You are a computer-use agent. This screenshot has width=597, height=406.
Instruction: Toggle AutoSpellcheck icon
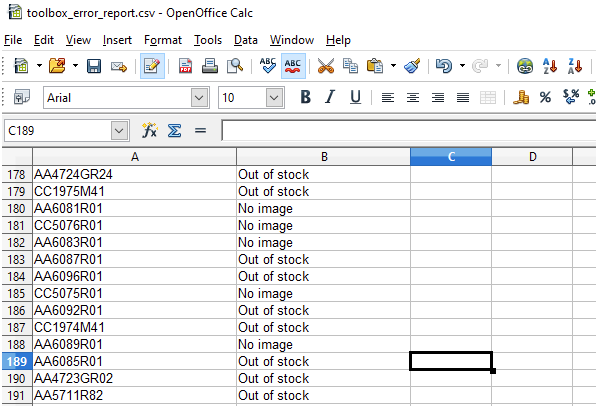tap(293, 66)
